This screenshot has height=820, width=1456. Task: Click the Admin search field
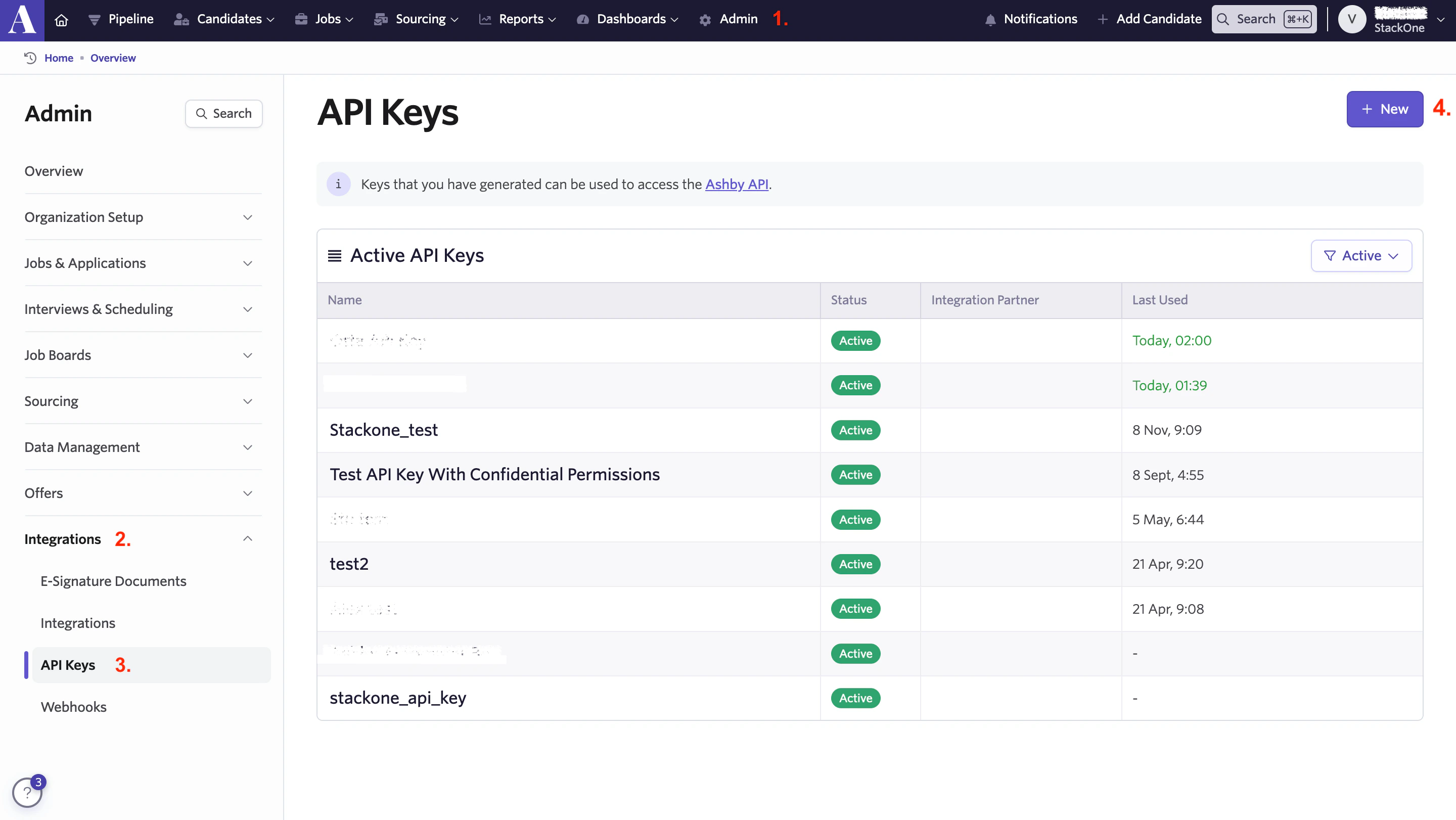(223, 113)
